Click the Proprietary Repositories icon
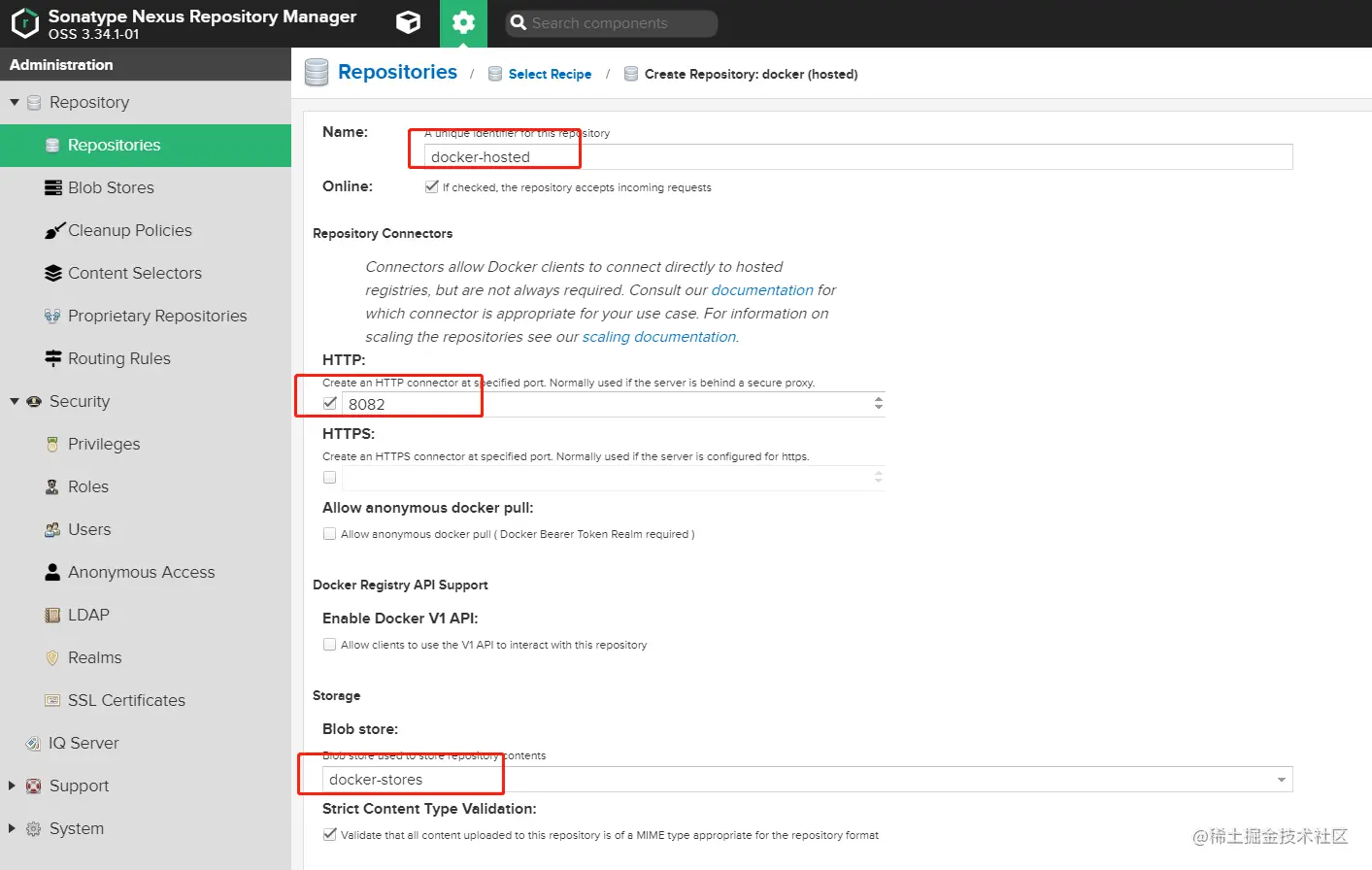Viewport: 1372px width, 870px height. [x=53, y=317]
